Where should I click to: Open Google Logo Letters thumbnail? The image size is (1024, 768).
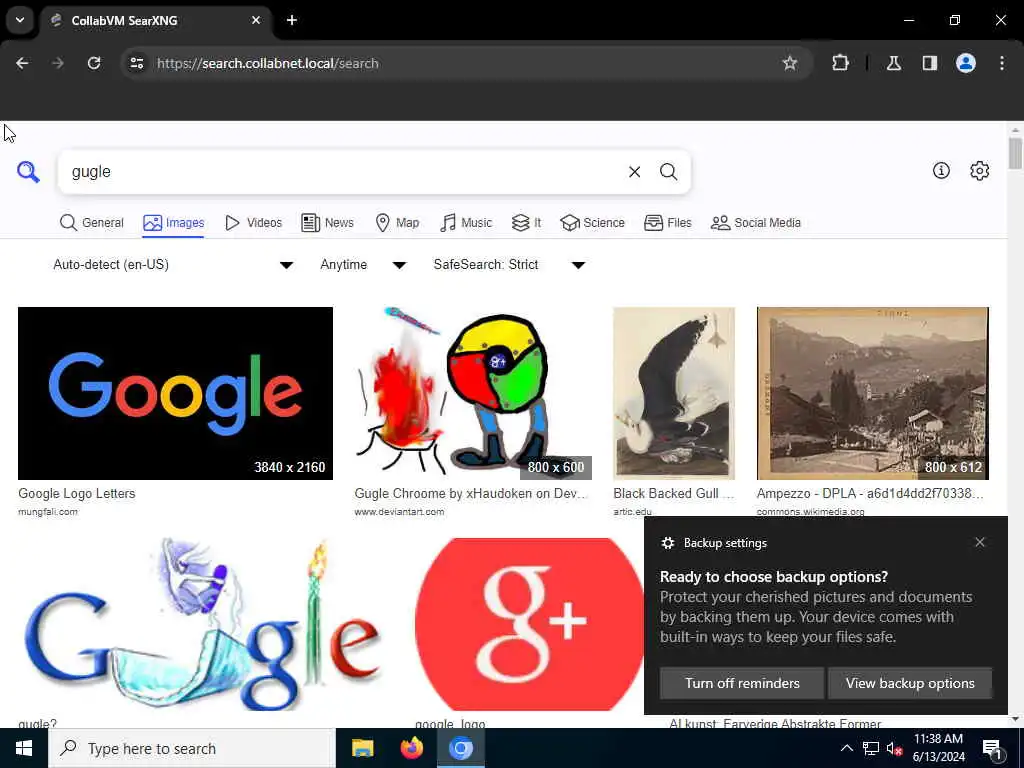(x=175, y=393)
